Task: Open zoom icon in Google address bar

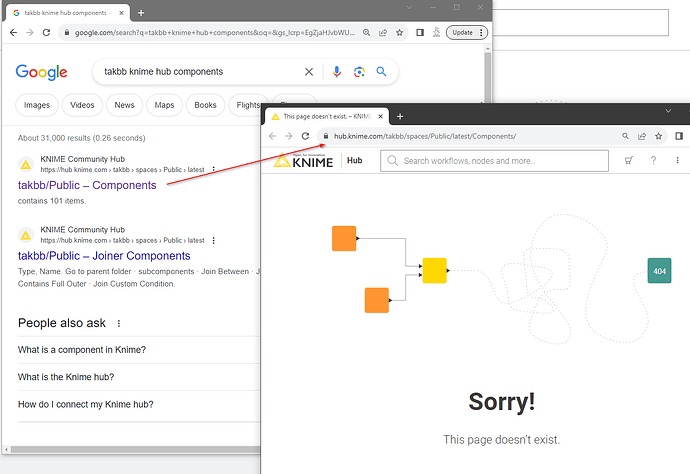Action: 366,33
